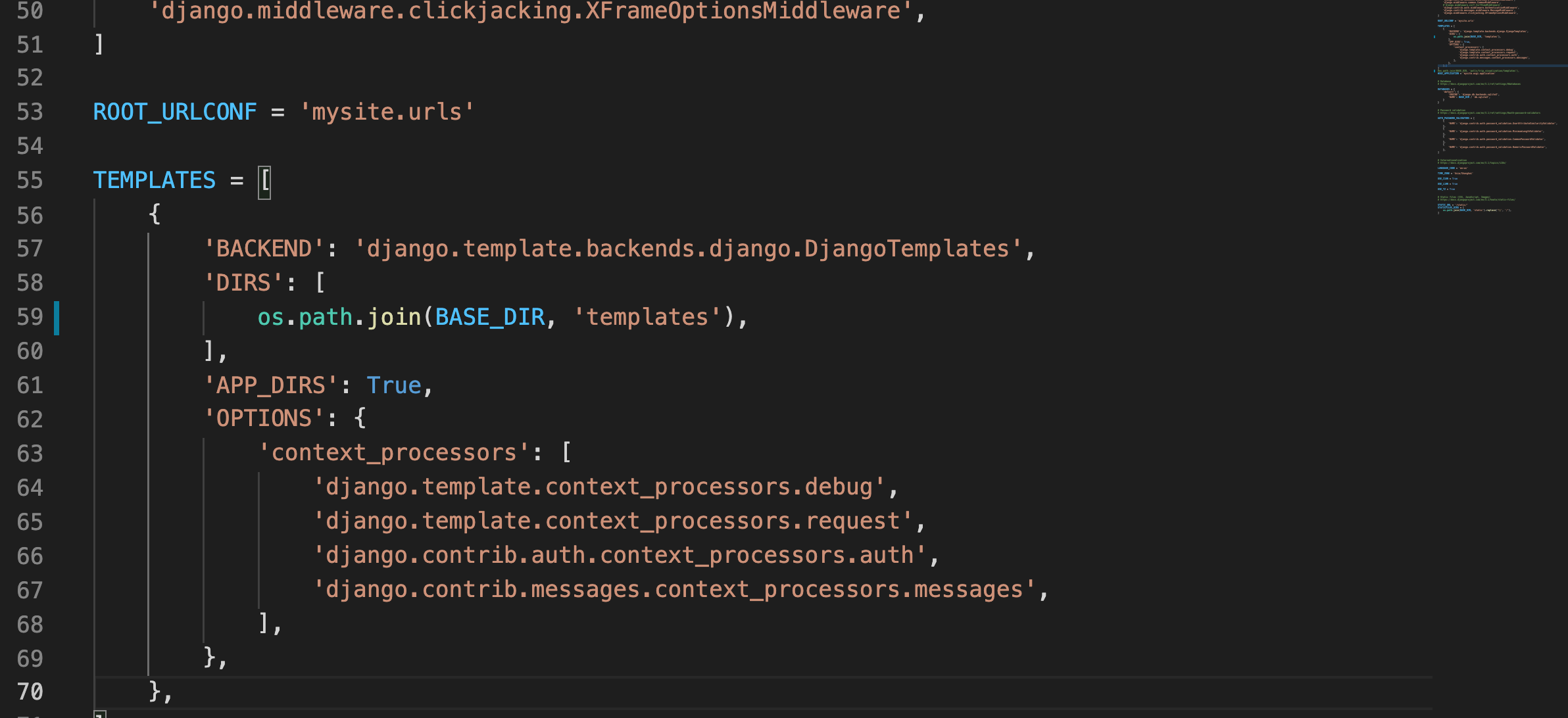Select the BASE_DIR token on line 59
The width and height of the screenshot is (1568, 718).
coord(489,317)
